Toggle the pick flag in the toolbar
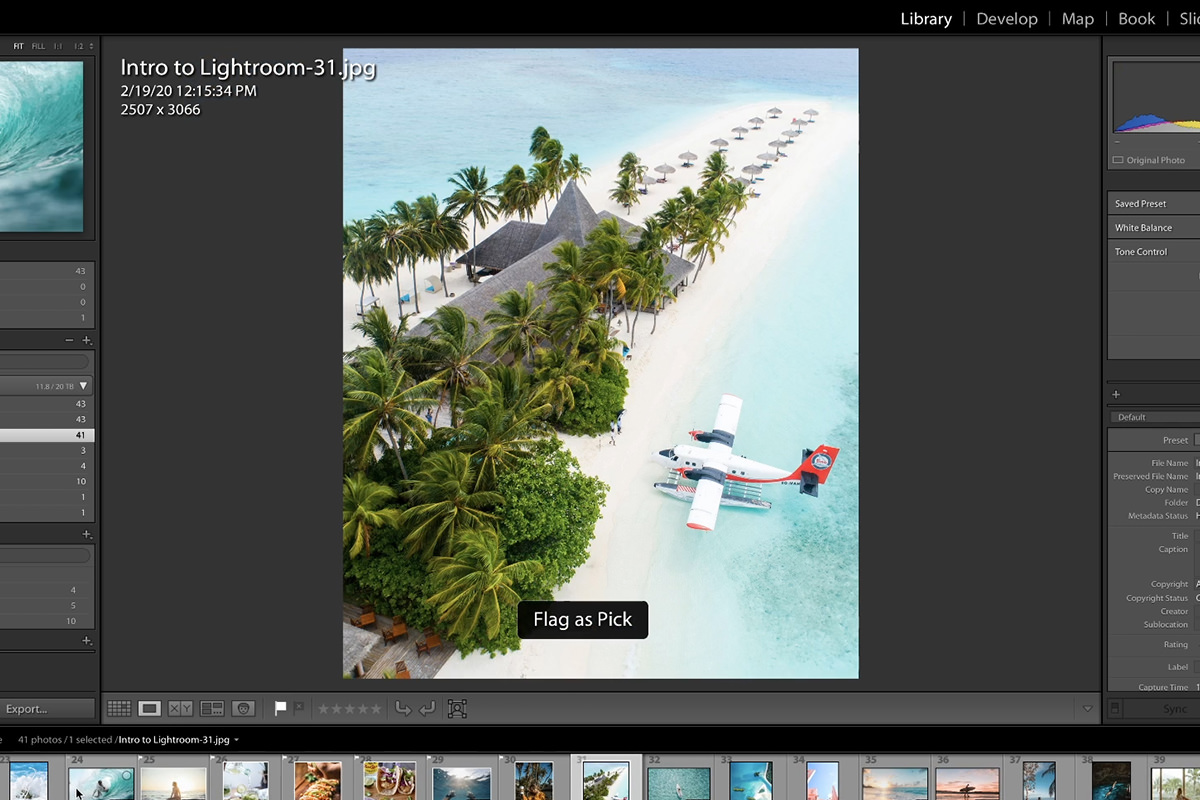The image size is (1200, 800). 281,708
